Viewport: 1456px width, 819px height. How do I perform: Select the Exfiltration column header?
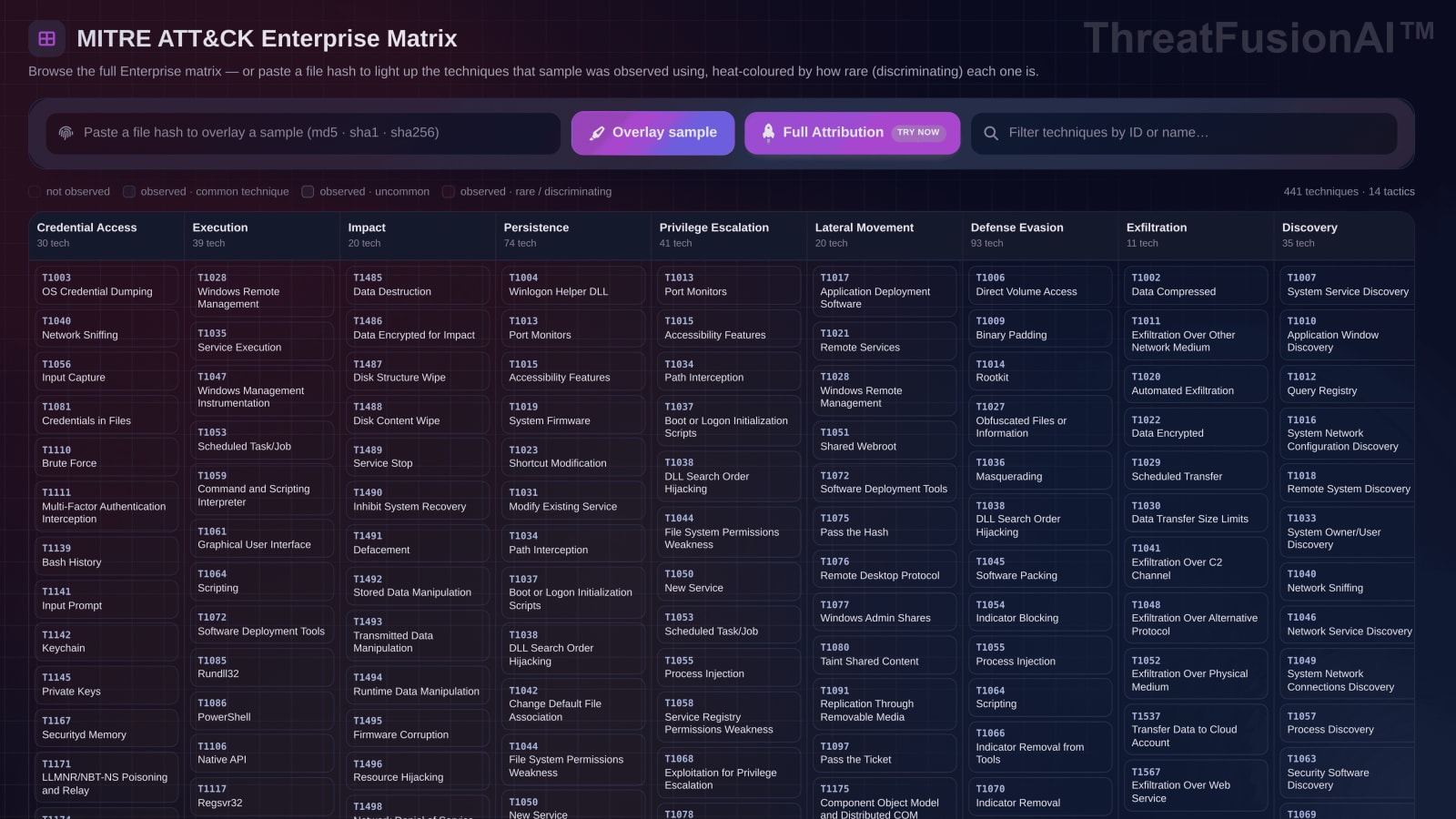(x=1195, y=236)
